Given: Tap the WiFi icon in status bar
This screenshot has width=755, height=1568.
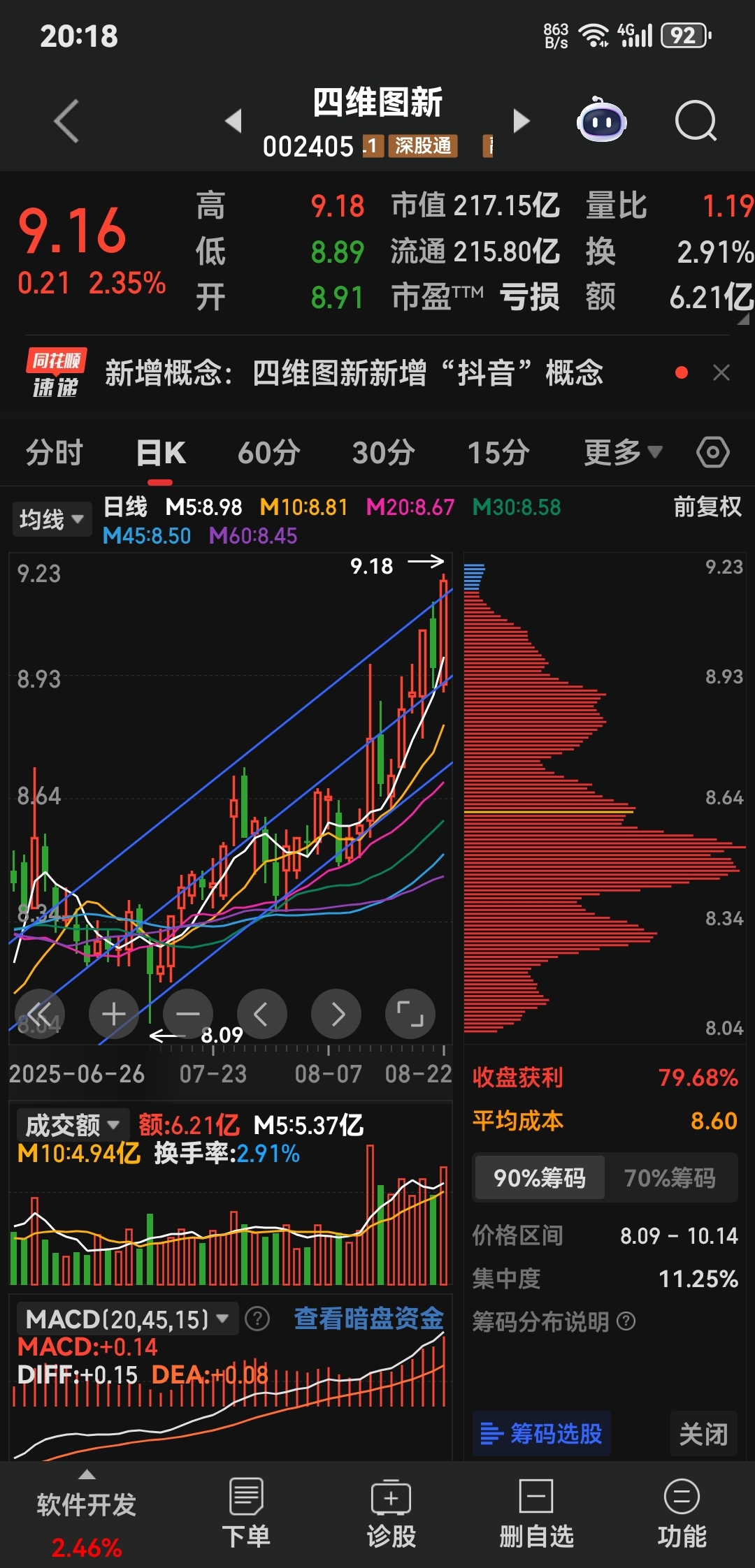Looking at the screenshot, I should click(x=594, y=35).
